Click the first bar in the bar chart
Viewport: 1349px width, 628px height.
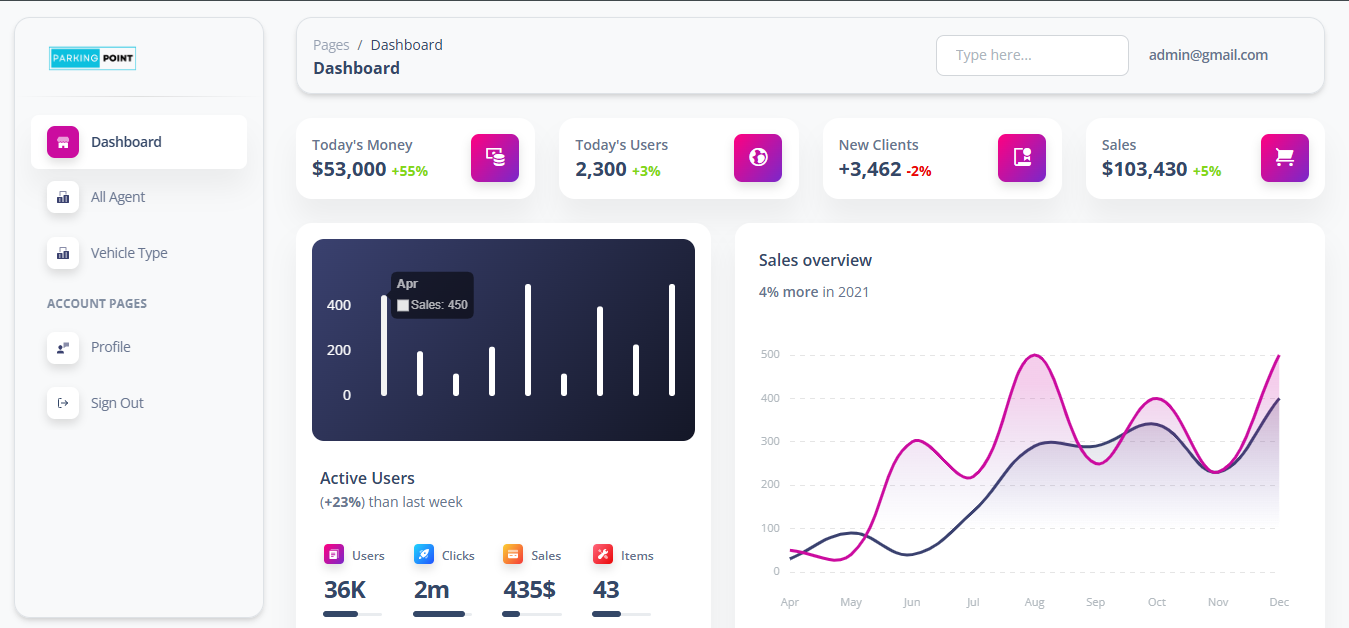pos(384,345)
